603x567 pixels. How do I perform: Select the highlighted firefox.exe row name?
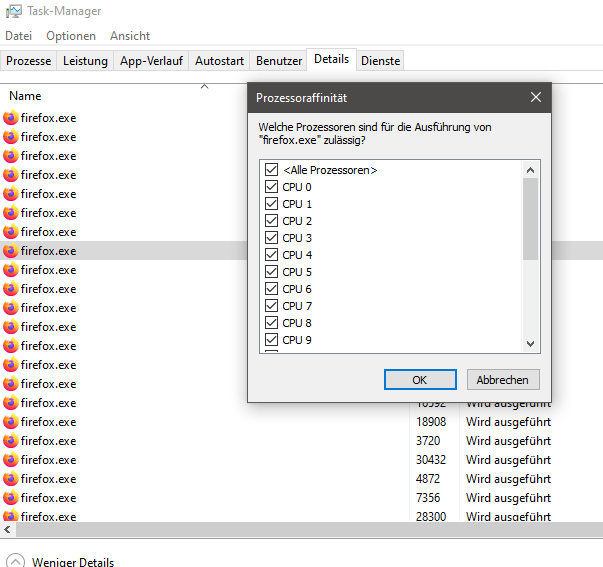[x=48, y=251]
